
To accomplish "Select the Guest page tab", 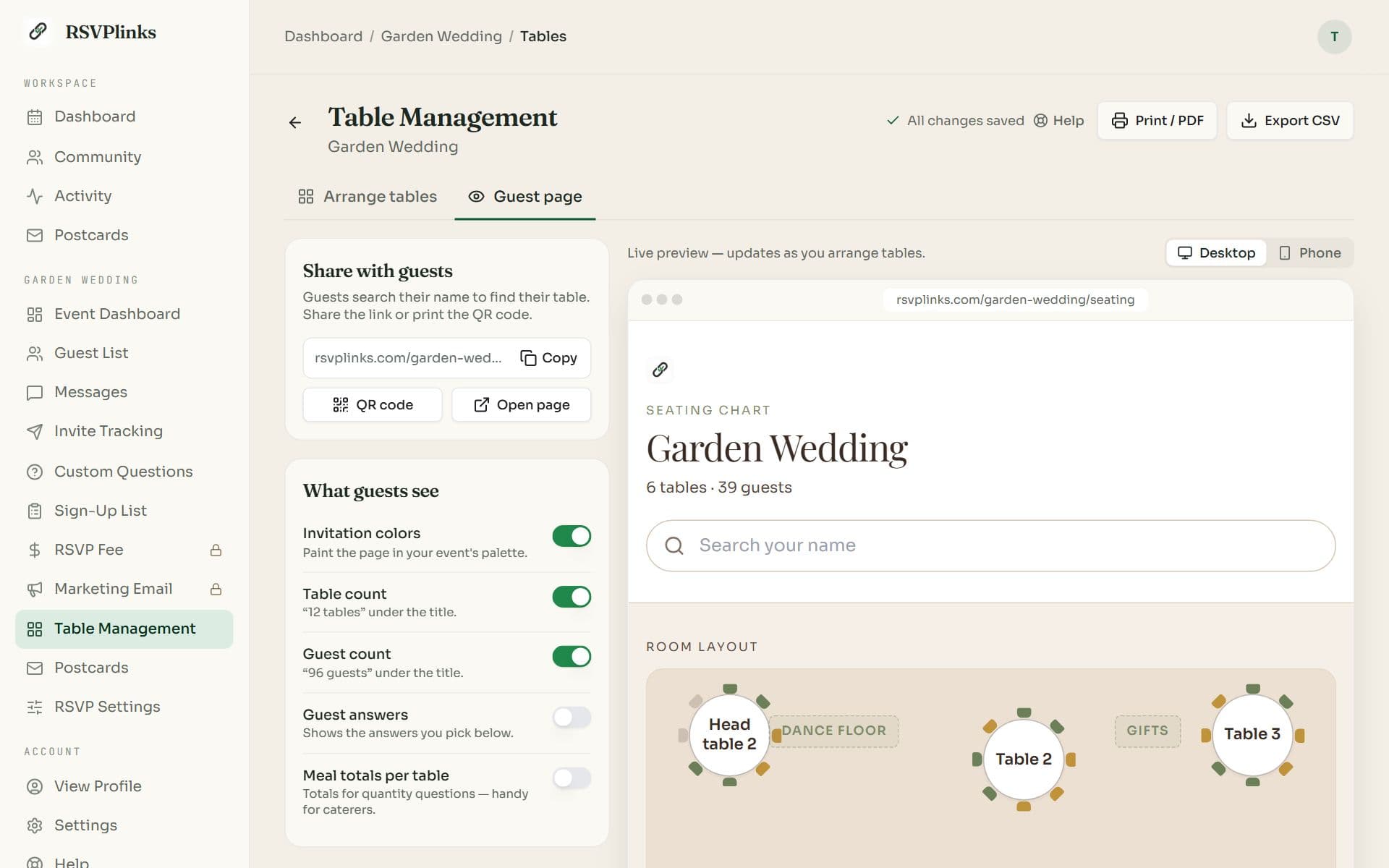I will (x=525, y=197).
